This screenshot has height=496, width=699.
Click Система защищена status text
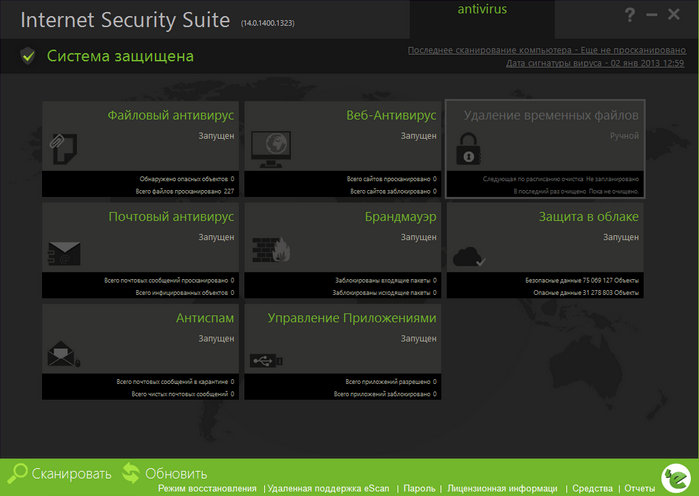(x=120, y=56)
